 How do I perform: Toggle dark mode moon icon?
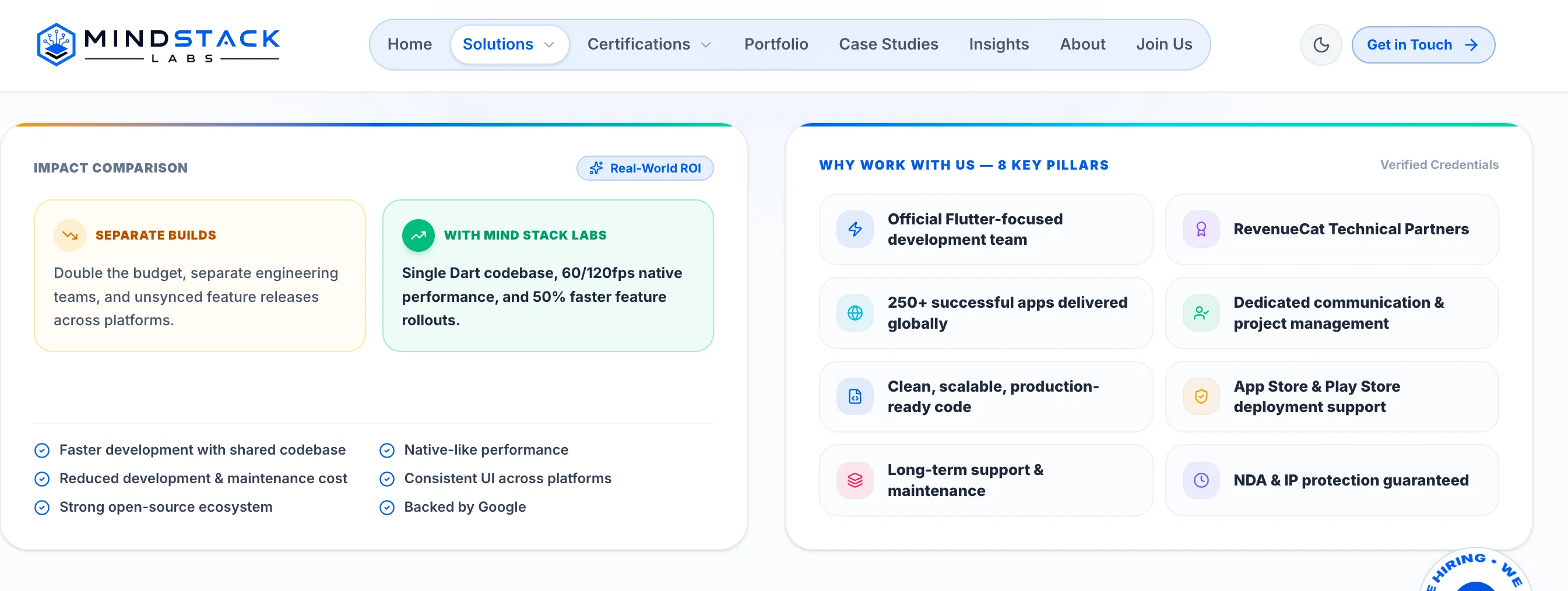pos(1321,44)
